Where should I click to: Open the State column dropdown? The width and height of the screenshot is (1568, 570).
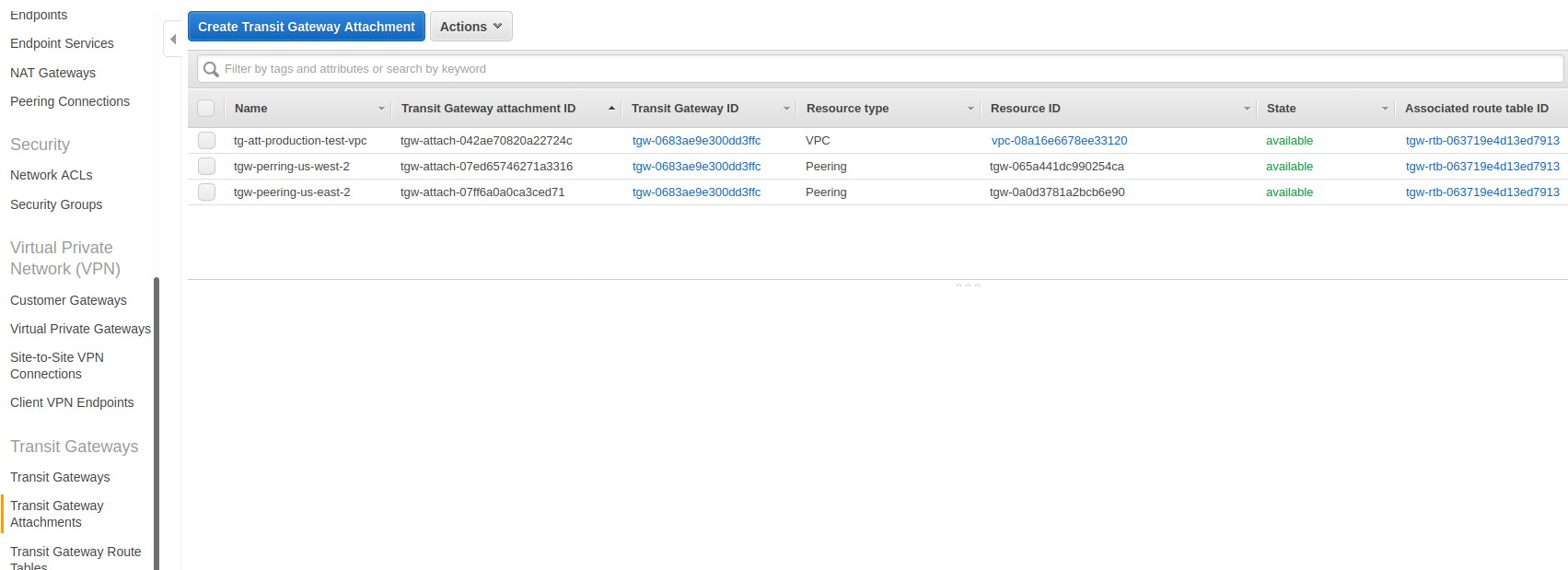click(1385, 109)
